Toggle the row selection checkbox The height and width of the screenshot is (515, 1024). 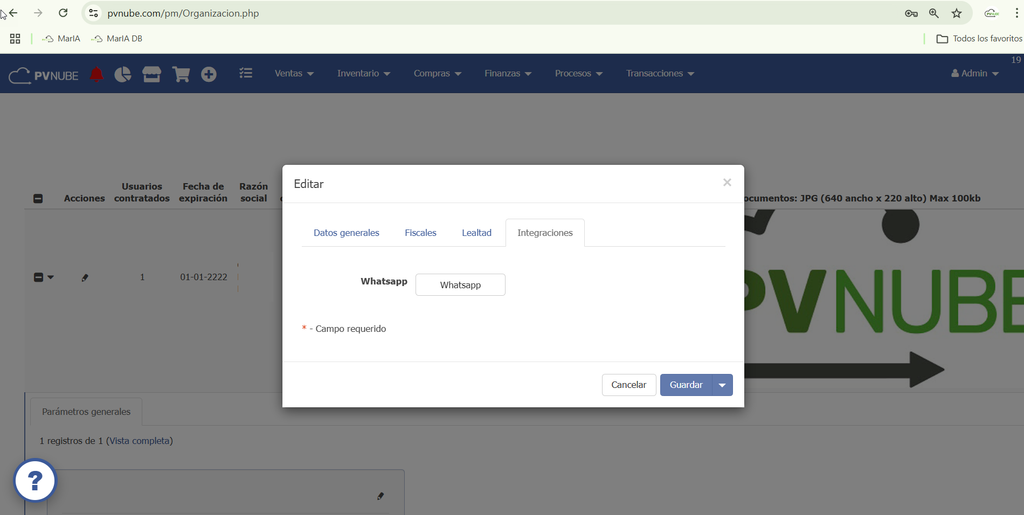pos(38,277)
